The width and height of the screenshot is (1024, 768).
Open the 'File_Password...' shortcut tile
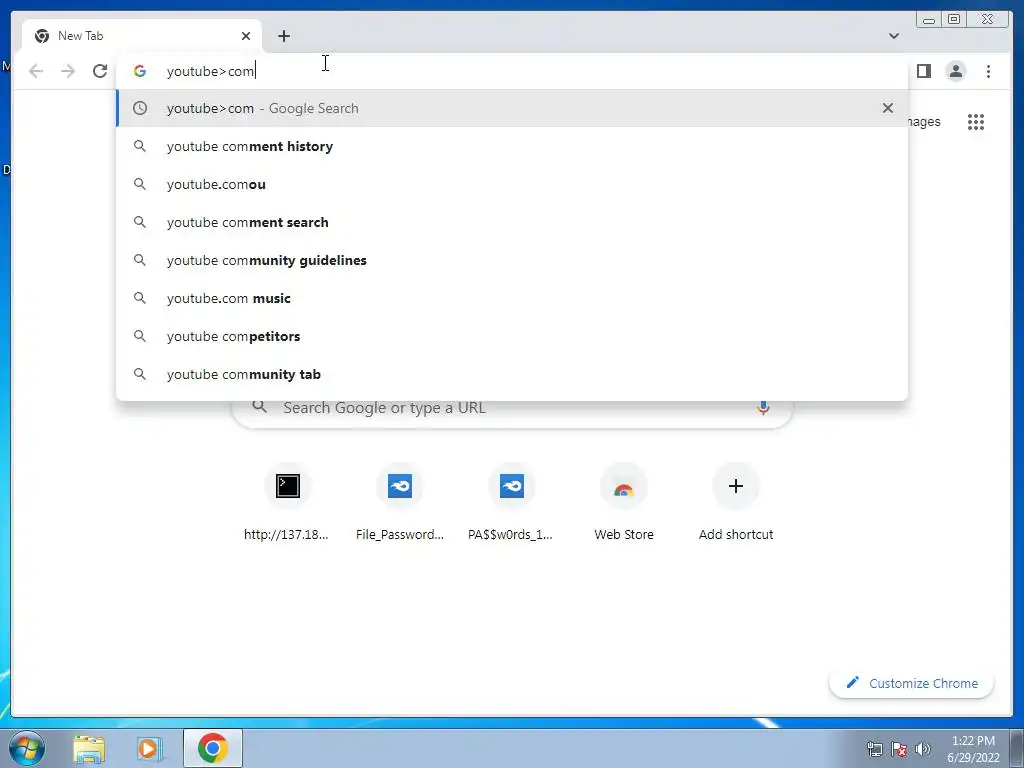[400, 503]
